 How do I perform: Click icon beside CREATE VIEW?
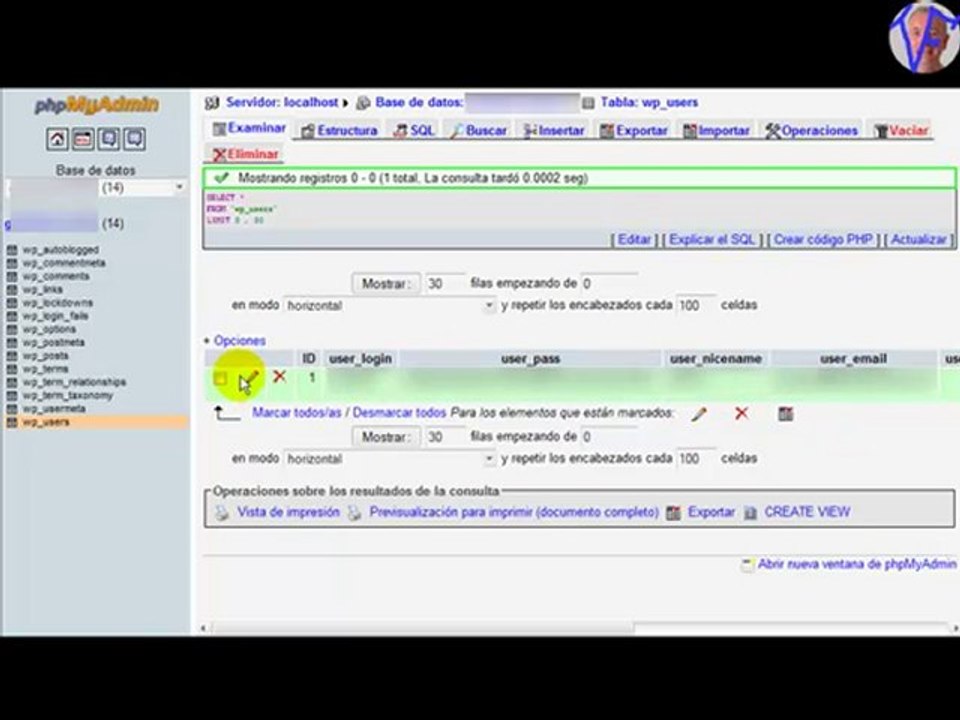pos(750,513)
